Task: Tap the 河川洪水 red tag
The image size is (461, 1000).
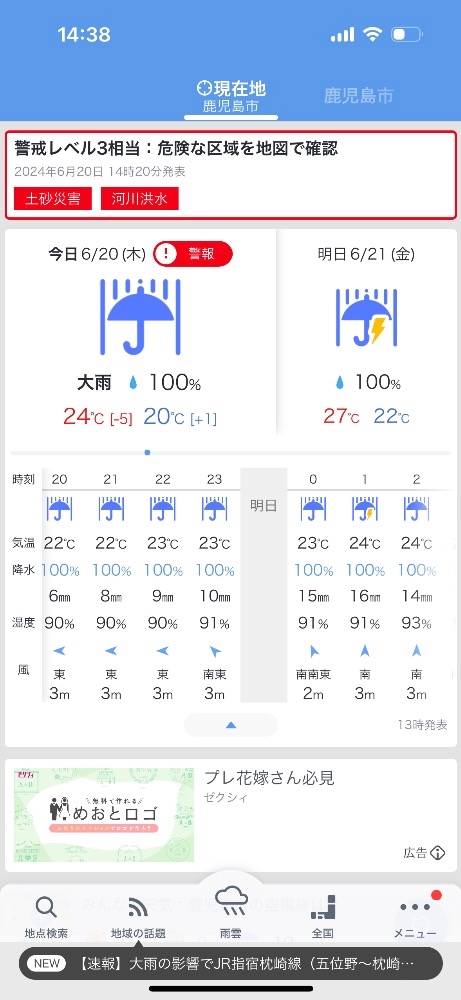Action: (140, 199)
